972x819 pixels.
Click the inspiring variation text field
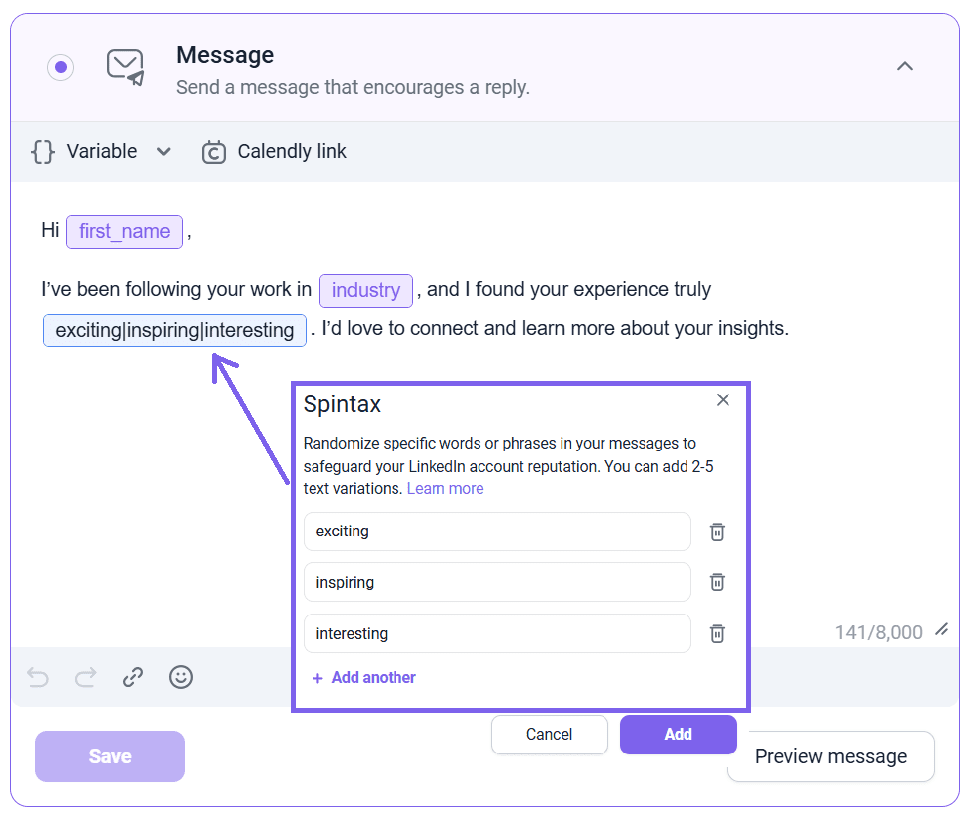click(497, 582)
